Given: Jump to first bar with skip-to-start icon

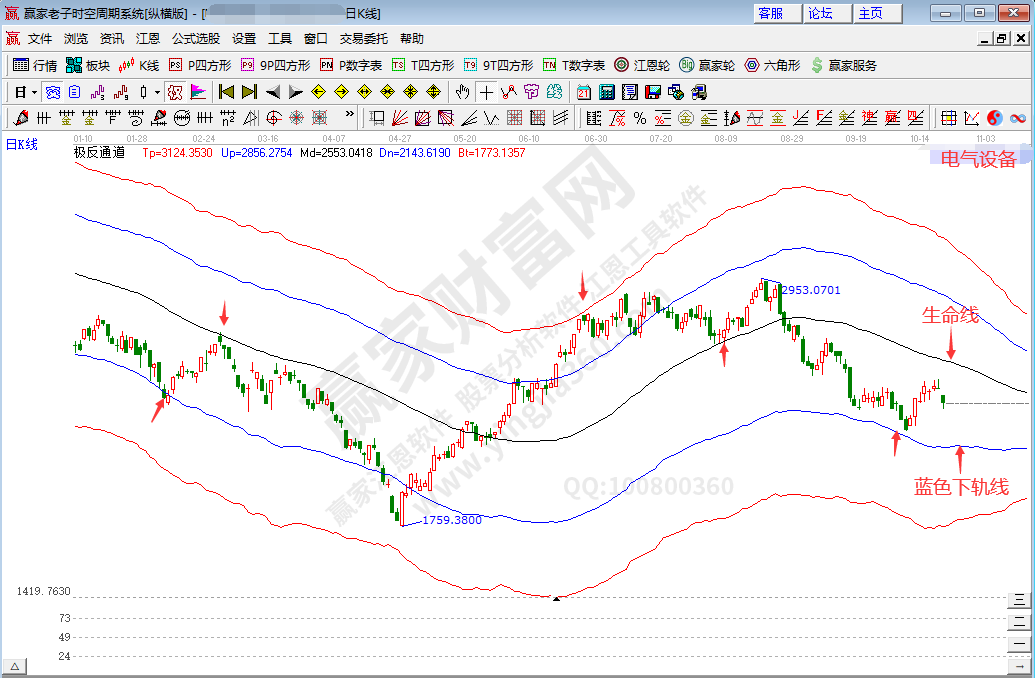Looking at the screenshot, I should point(227,92).
